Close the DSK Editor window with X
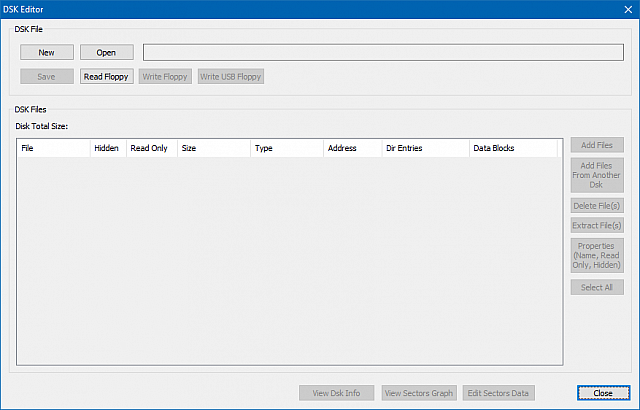This screenshot has width=640, height=410. [x=628, y=9]
